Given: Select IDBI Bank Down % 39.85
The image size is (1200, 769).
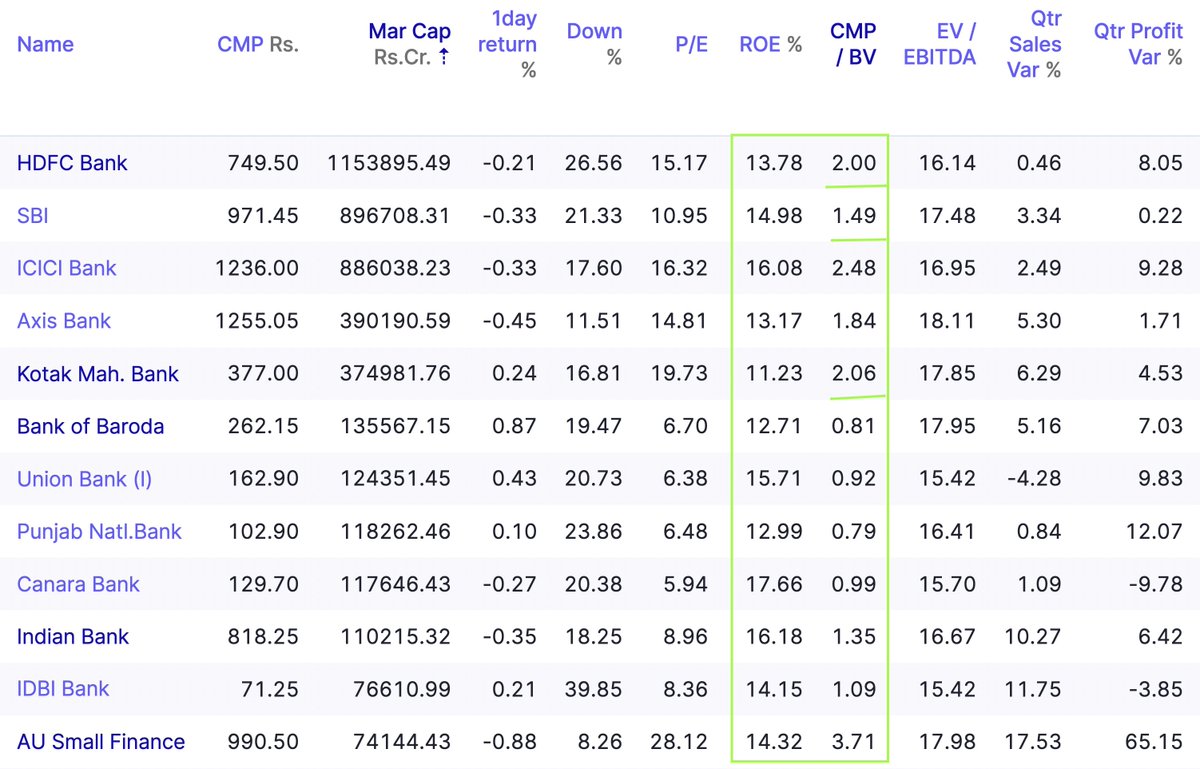Looking at the screenshot, I should tap(594, 688).
